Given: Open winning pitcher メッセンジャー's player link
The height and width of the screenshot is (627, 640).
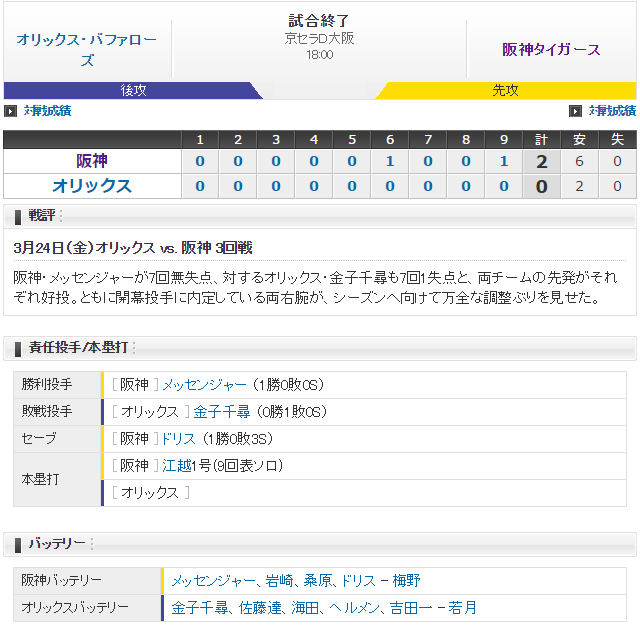Looking at the screenshot, I should pos(204,385).
